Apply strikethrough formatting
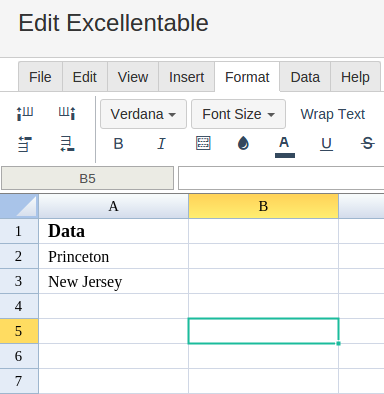The width and height of the screenshot is (384, 394). (x=368, y=144)
